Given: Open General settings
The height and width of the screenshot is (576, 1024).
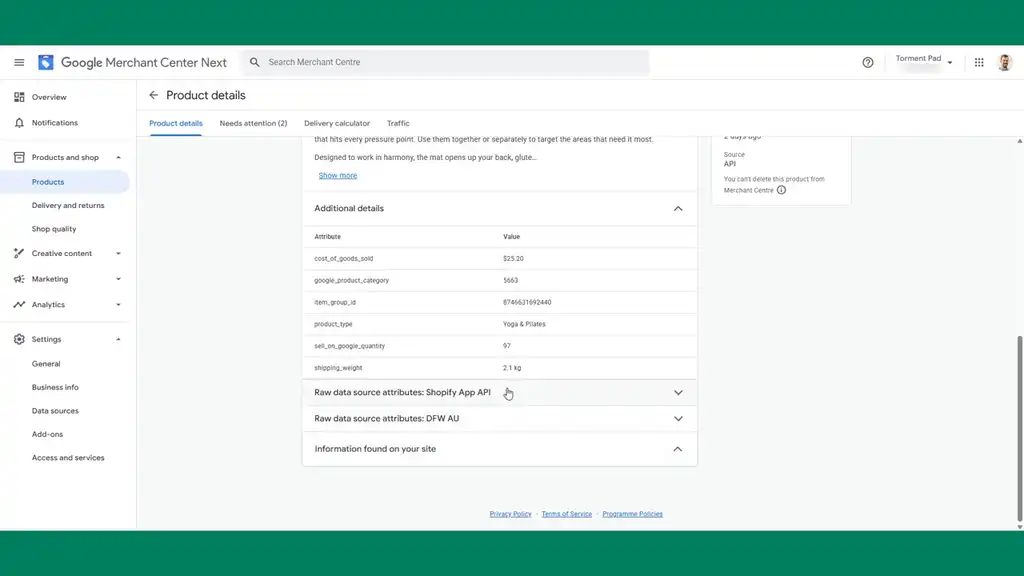Looking at the screenshot, I should tap(46, 364).
